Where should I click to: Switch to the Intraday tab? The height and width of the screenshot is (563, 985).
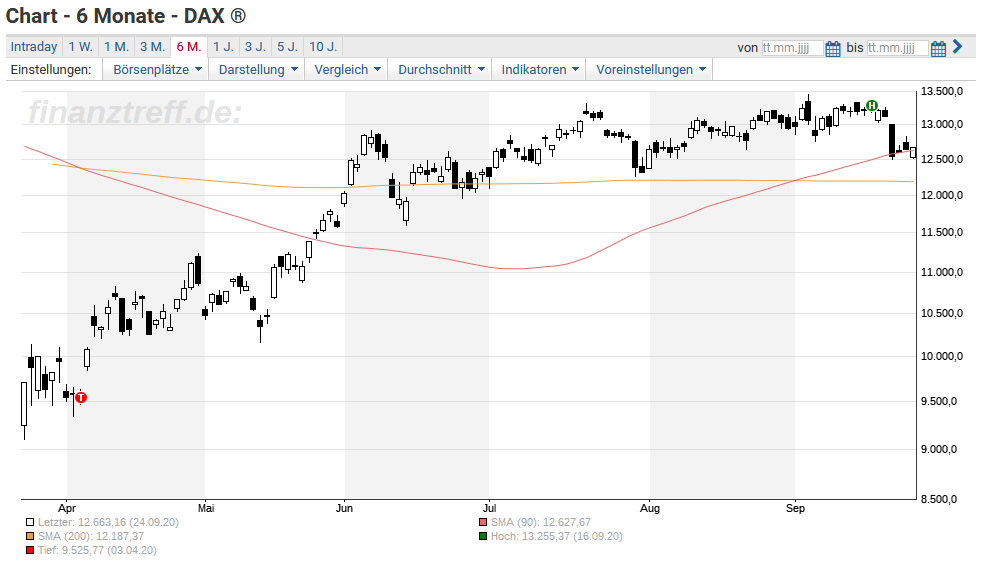pos(34,46)
